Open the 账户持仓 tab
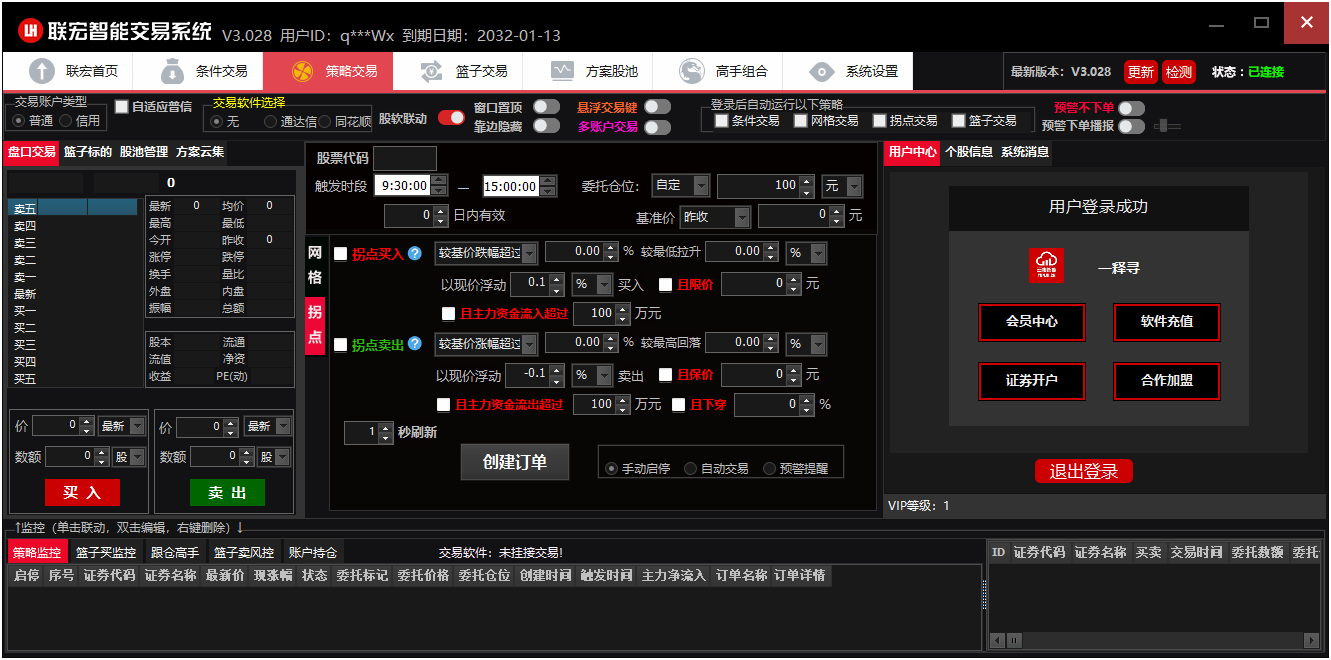Screen dimensions: 1331x660 pyautogui.click(x=313, y=552)
